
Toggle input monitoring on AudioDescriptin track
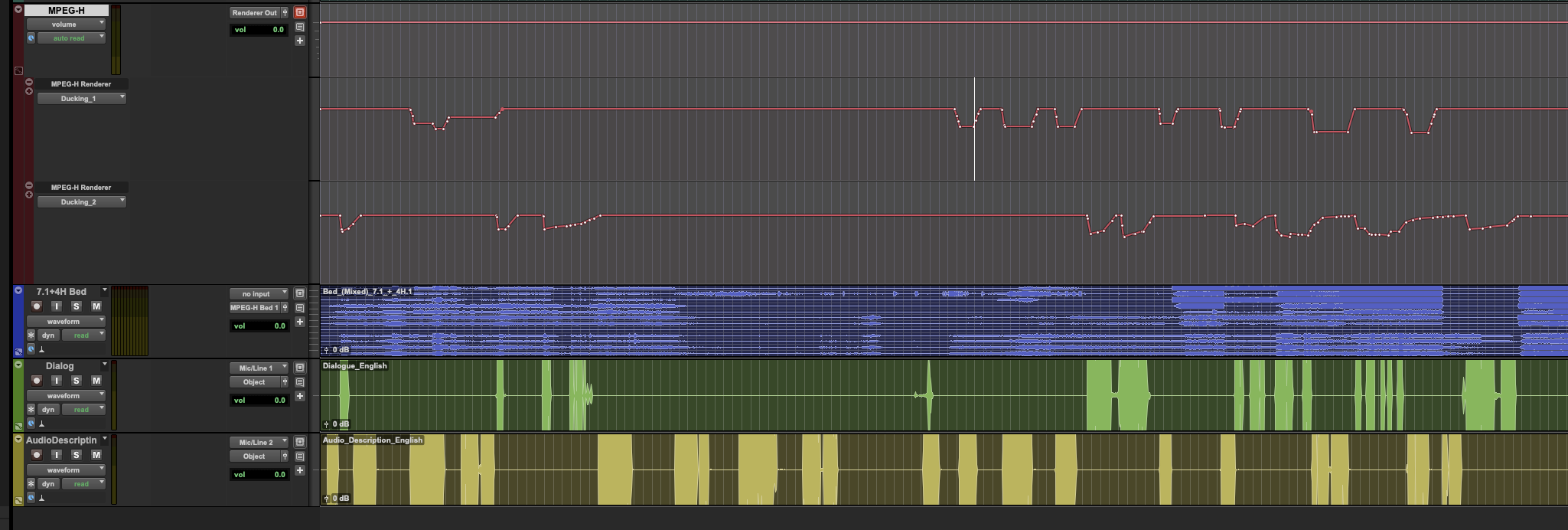click(x=56, y=454)
